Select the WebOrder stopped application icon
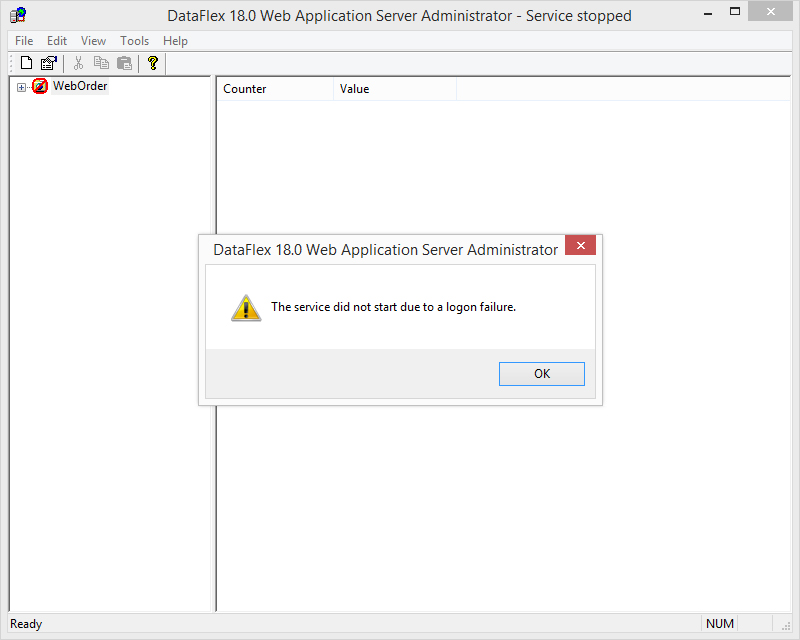This screenshot has width=800, height=640. click(x=40, y=86)
